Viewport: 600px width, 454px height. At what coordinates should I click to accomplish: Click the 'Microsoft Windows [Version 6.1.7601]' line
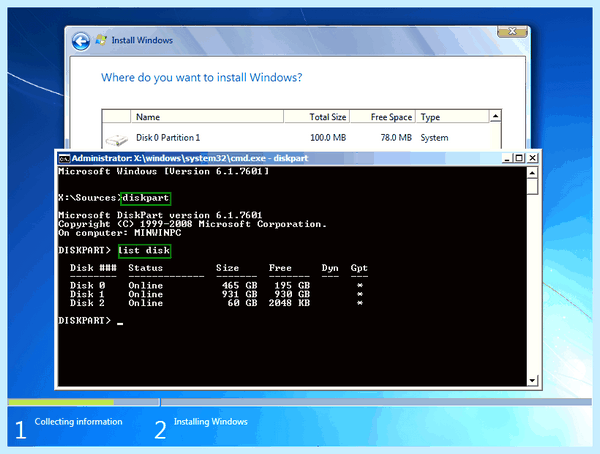click(x=163, y=171)
